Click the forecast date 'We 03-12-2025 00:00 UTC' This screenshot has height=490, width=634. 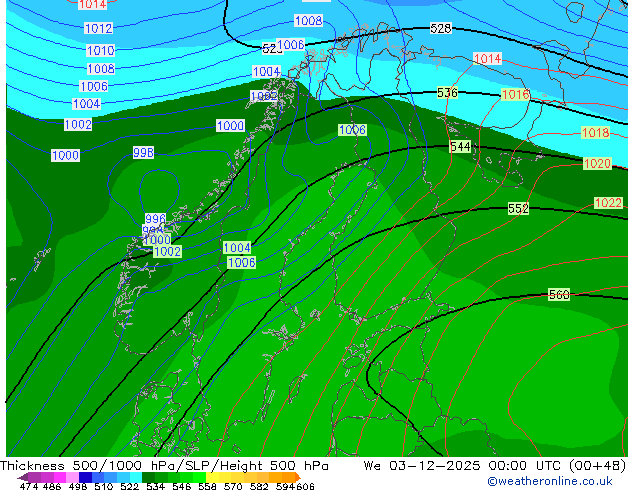tap(464, 466)
